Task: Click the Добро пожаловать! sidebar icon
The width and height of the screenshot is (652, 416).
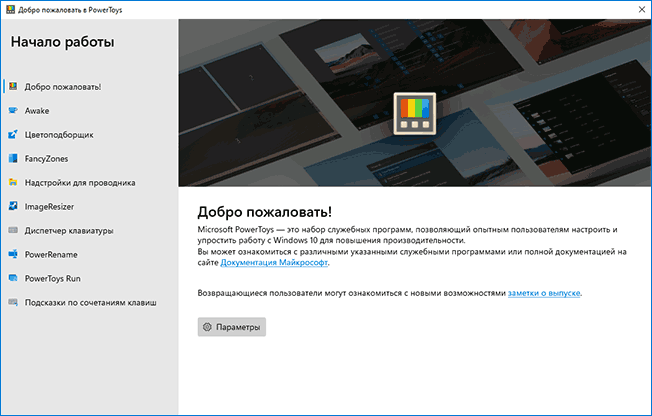Action: (13, 86)
